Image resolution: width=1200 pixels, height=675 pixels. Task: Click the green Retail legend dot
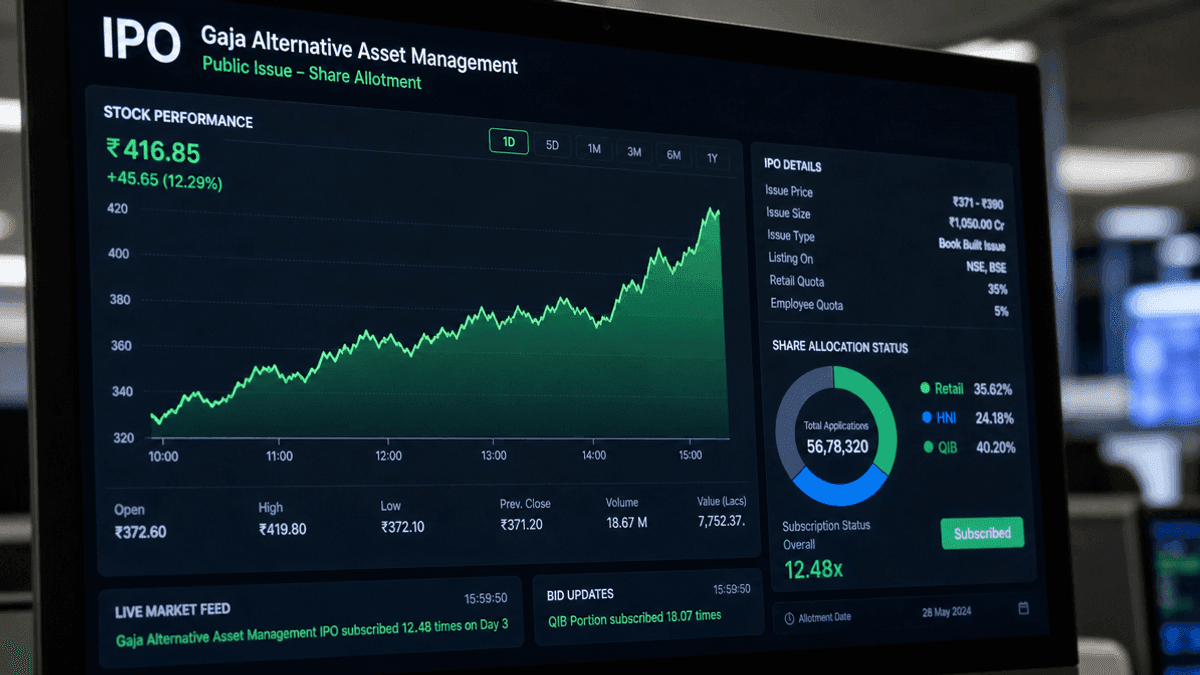(x=926, y=388)
